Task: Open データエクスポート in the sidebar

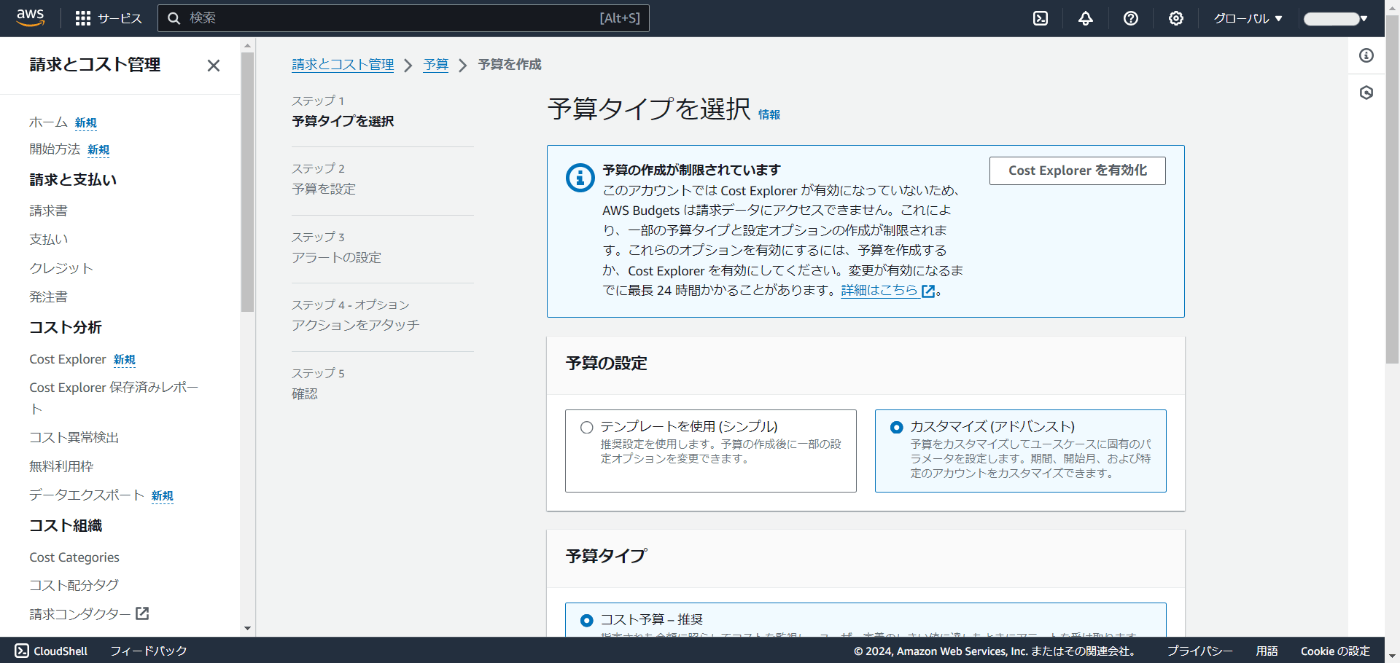Action: pos(87,495)
